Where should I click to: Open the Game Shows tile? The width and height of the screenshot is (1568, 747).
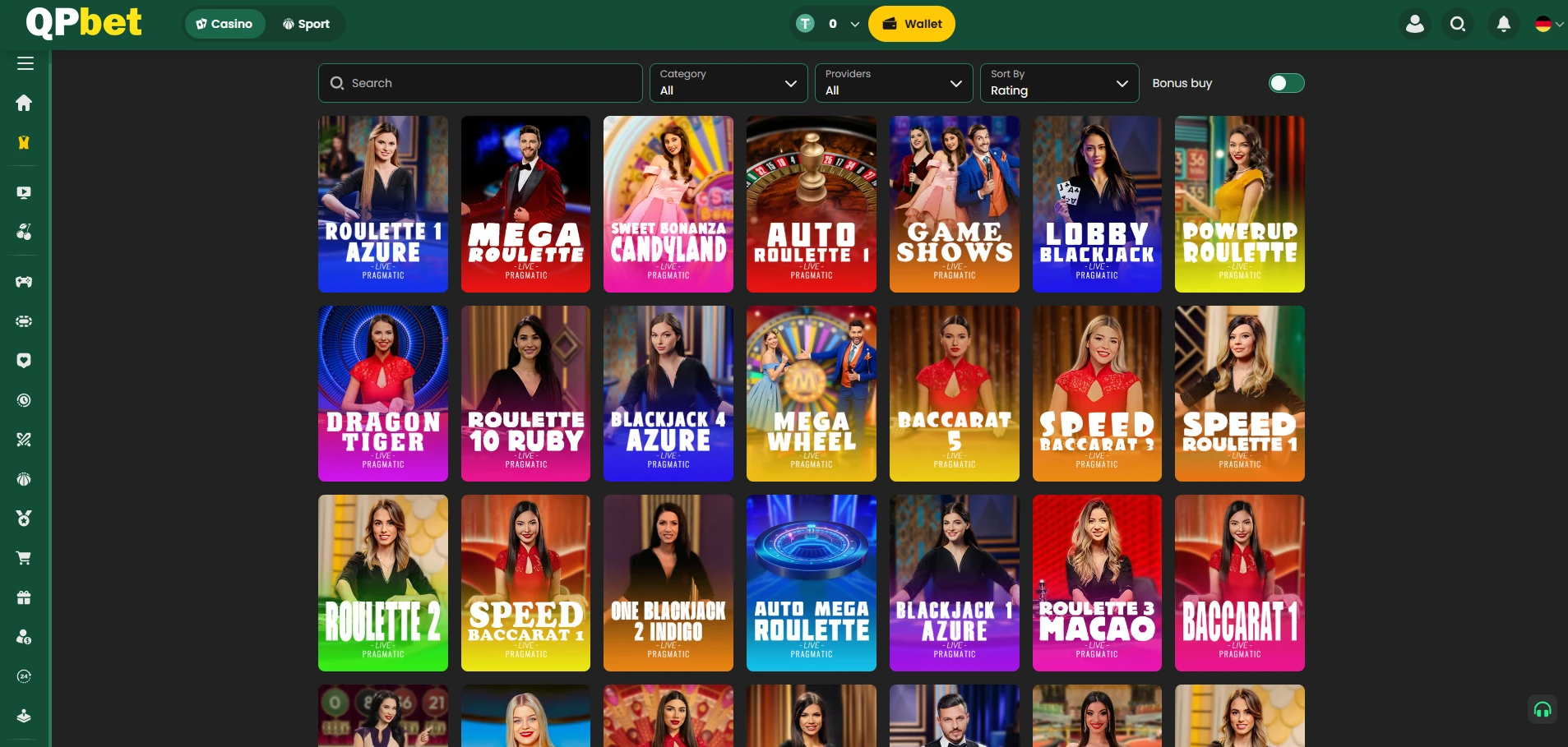point(955,204)
